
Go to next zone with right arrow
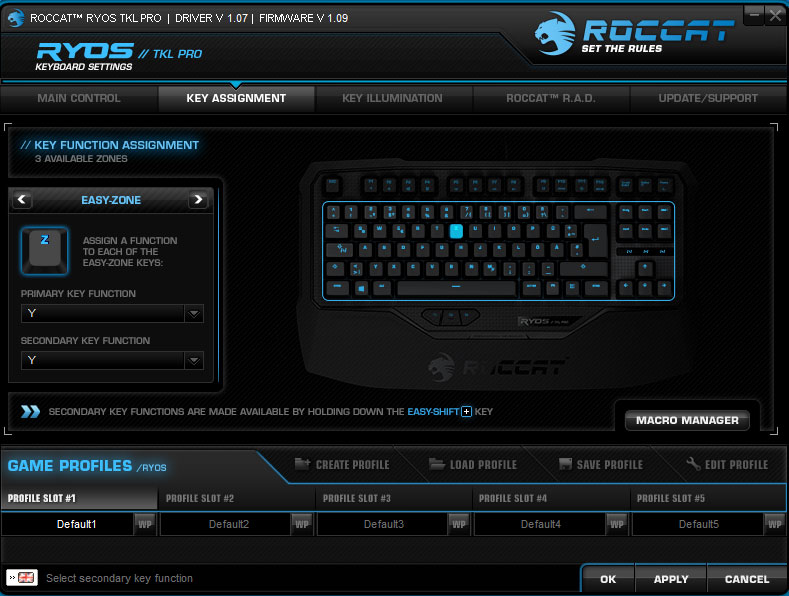[198, 200]
